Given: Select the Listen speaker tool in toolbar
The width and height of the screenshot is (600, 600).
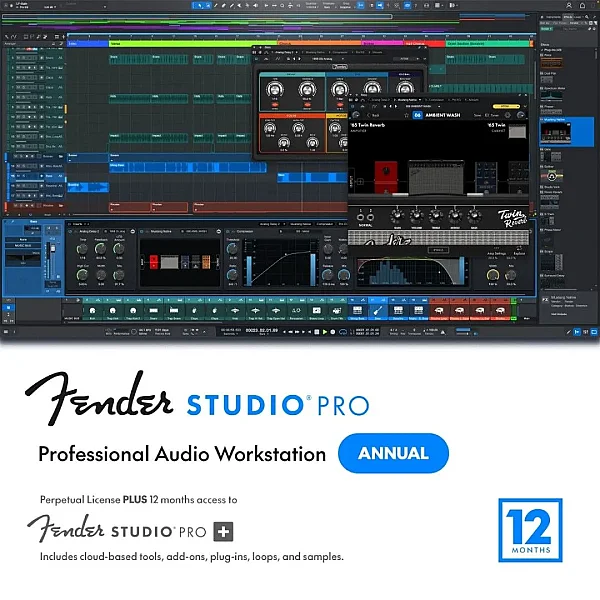Looking at the screenshot, I should [255, 5].
